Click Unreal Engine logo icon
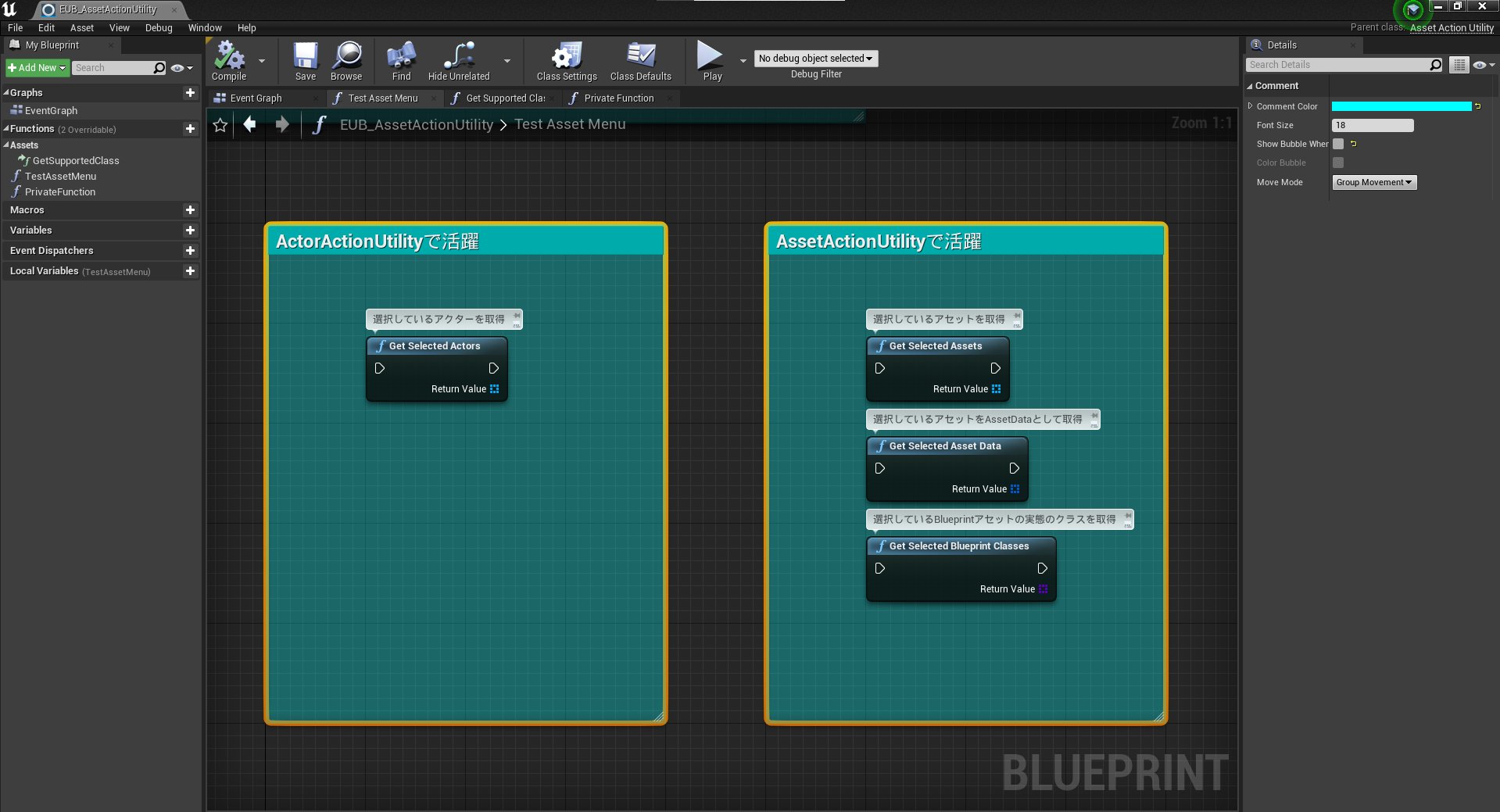The width and height of the screenshot is (1500, 812). pos(10,9)
